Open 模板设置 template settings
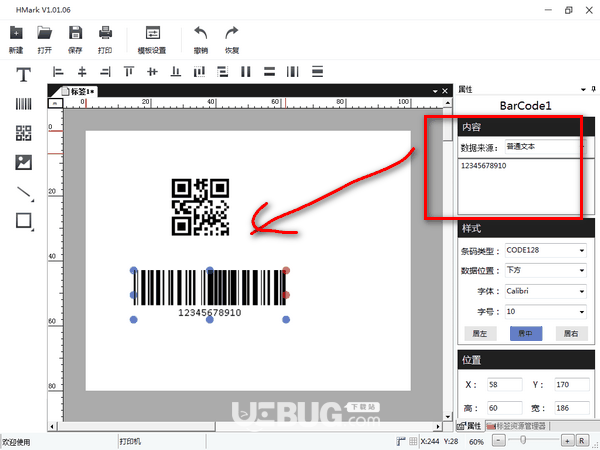The image size is (600, 450). tap(153, 33)
